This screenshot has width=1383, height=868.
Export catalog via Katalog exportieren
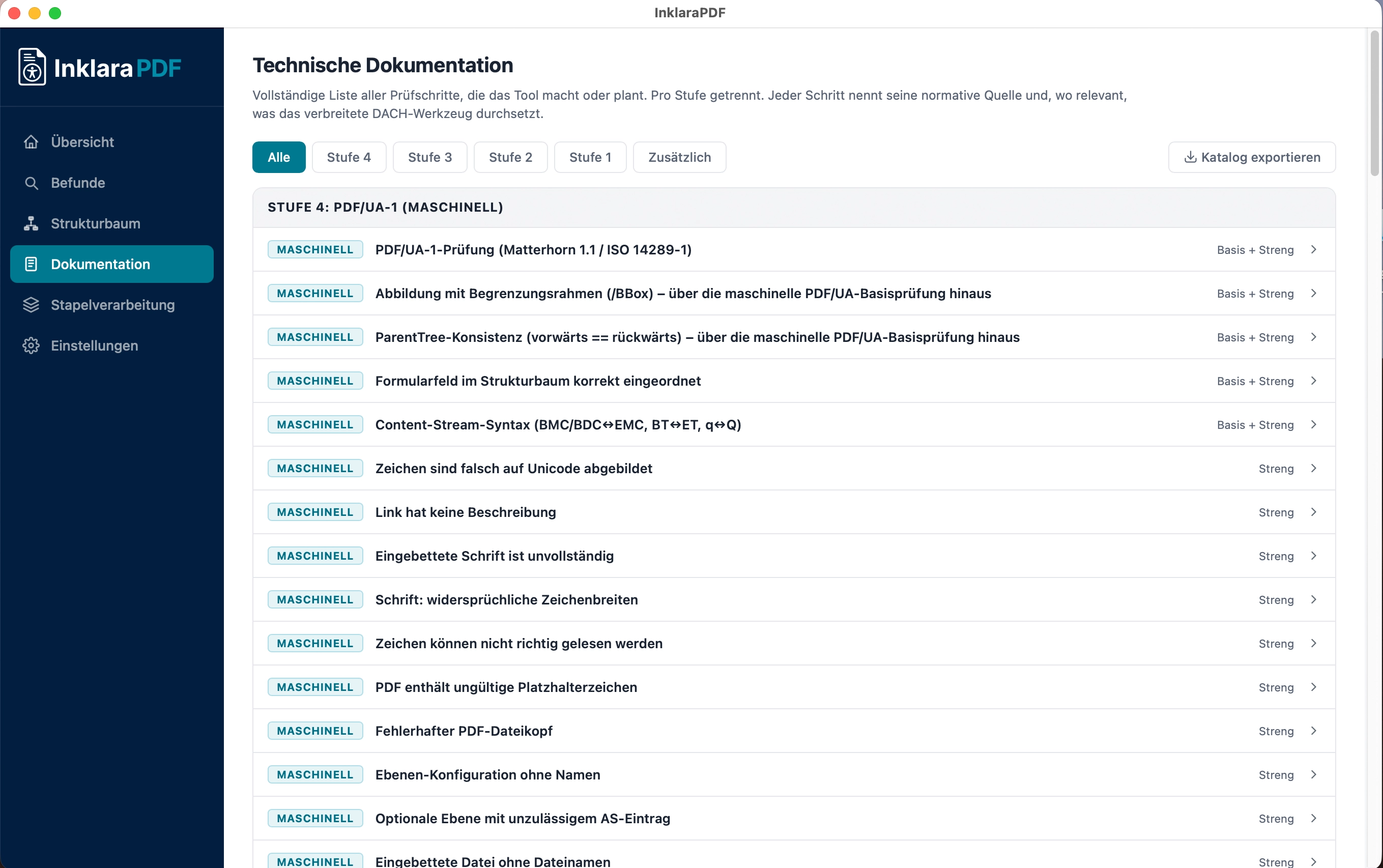coord(1252,157)
